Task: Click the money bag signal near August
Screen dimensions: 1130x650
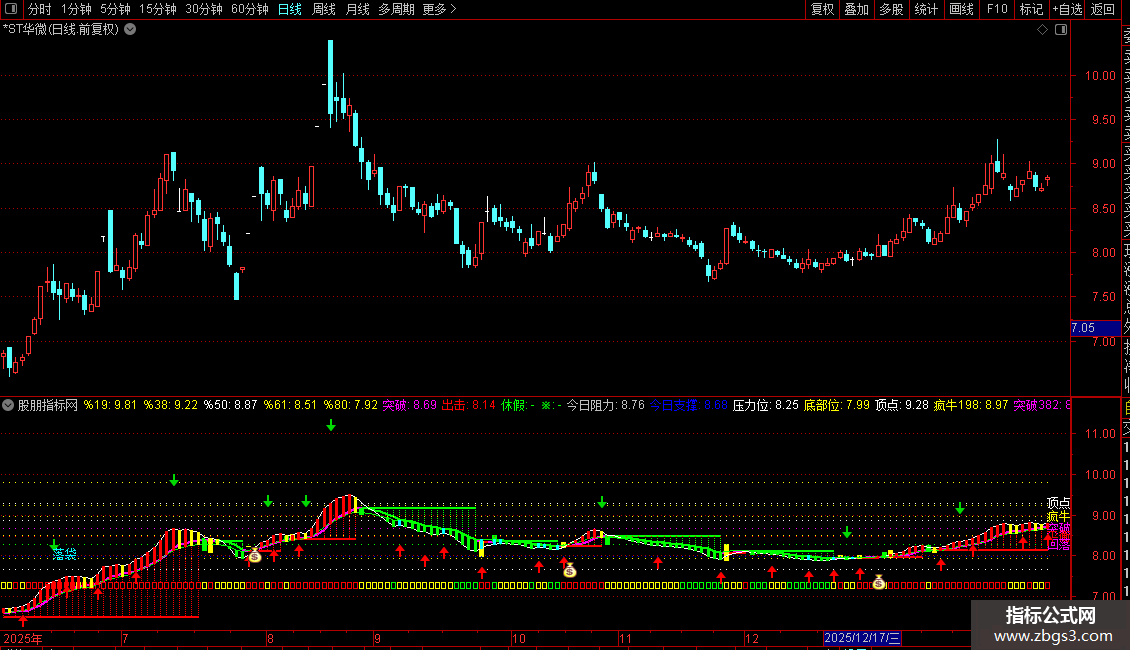Action: (254, 556)
